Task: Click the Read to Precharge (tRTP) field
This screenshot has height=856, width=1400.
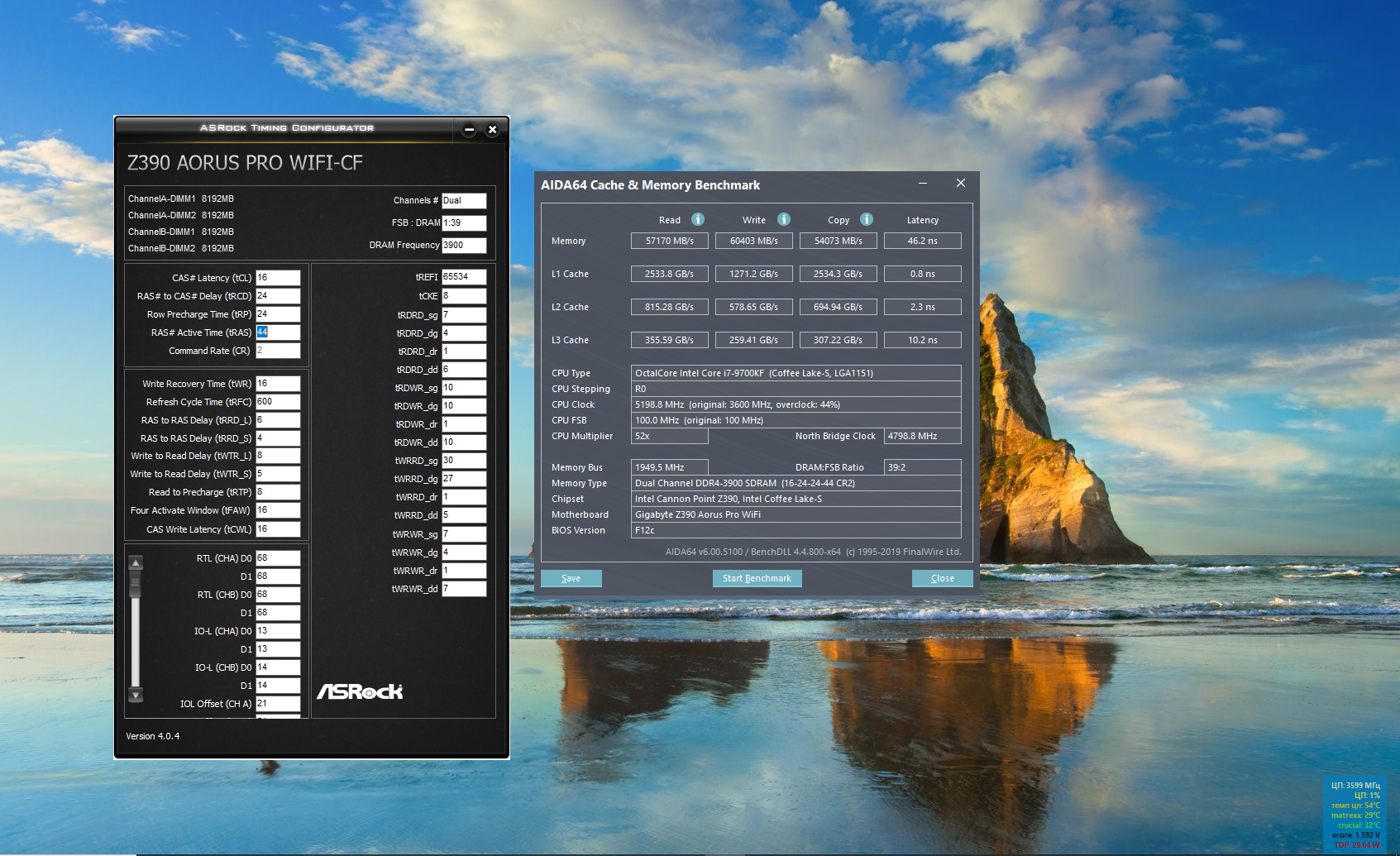Action: click(x=278, y=492)
